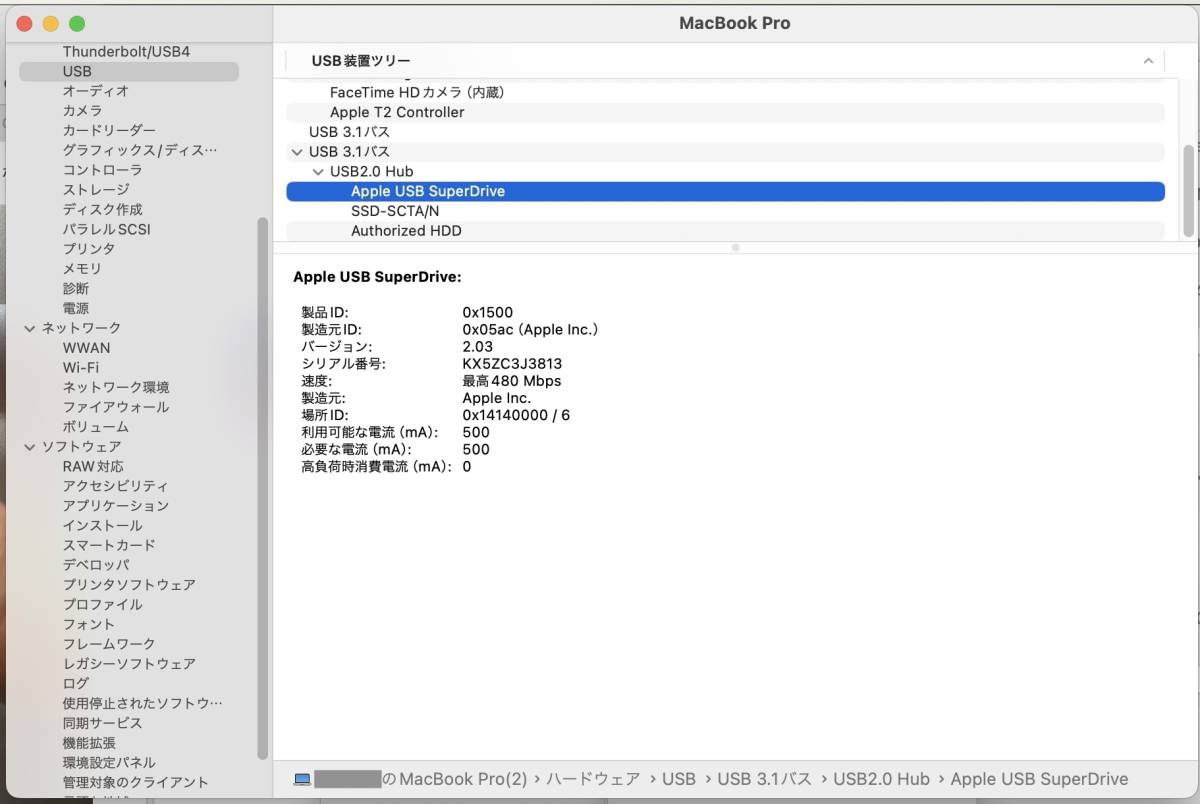Click the 最高 480 Mbps speed value
Screen dimensions: 1200x804
click(512, 381)
